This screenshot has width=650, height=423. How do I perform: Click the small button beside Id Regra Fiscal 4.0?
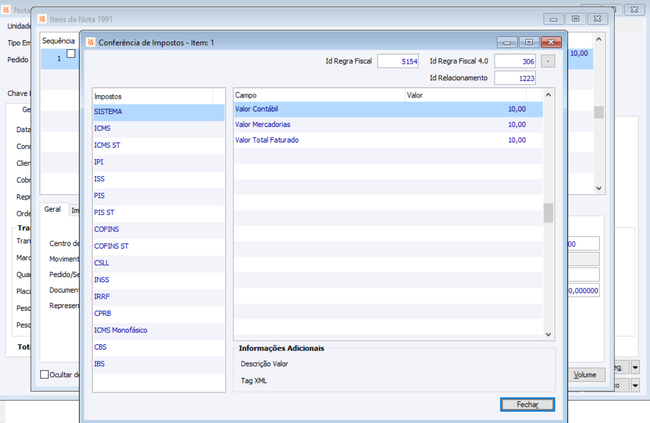coord(548,61)
